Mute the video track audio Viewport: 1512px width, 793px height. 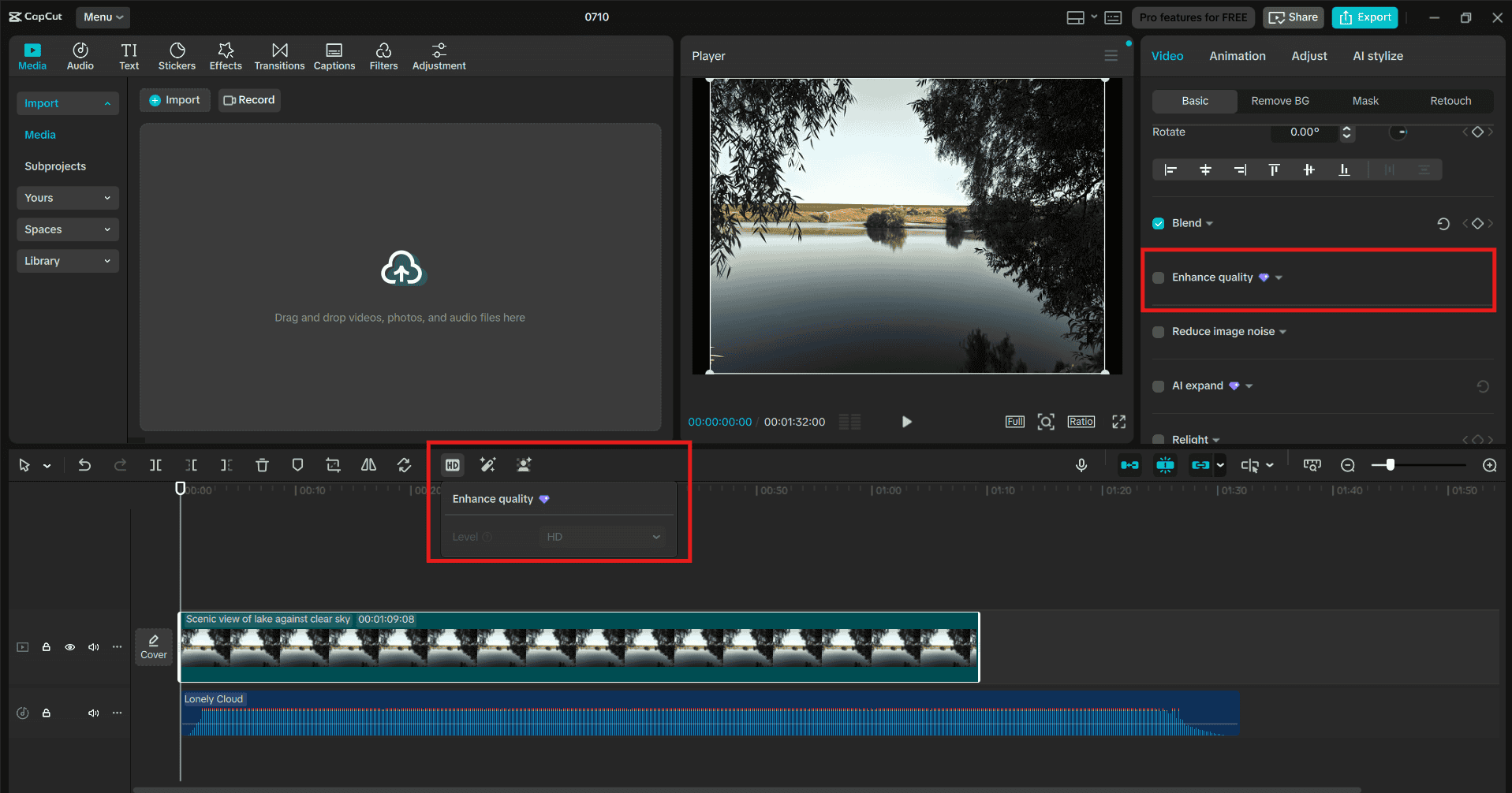point(94,647)
